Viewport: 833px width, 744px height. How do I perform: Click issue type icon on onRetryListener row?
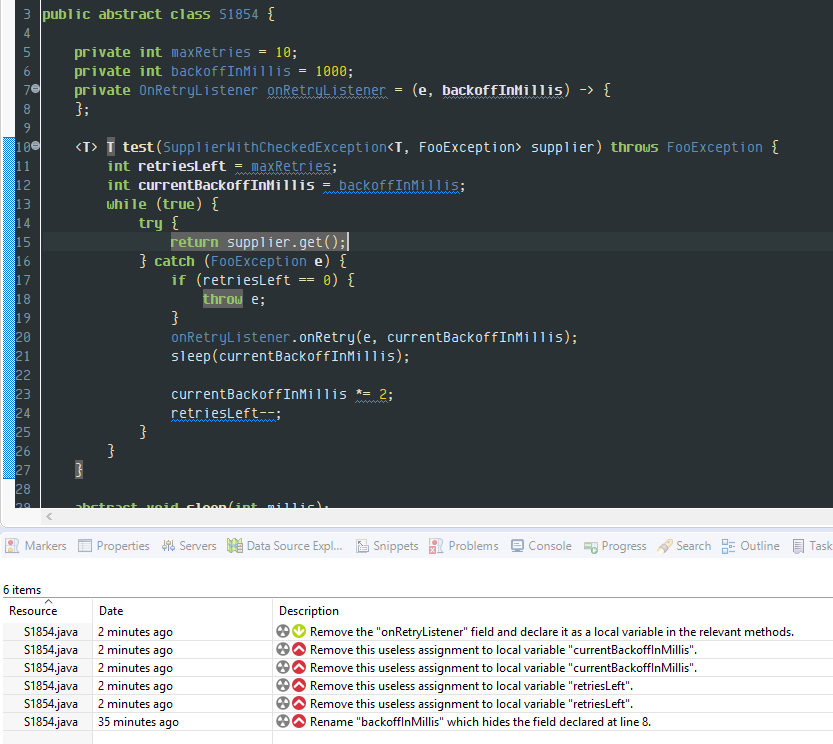click(283, 631)
